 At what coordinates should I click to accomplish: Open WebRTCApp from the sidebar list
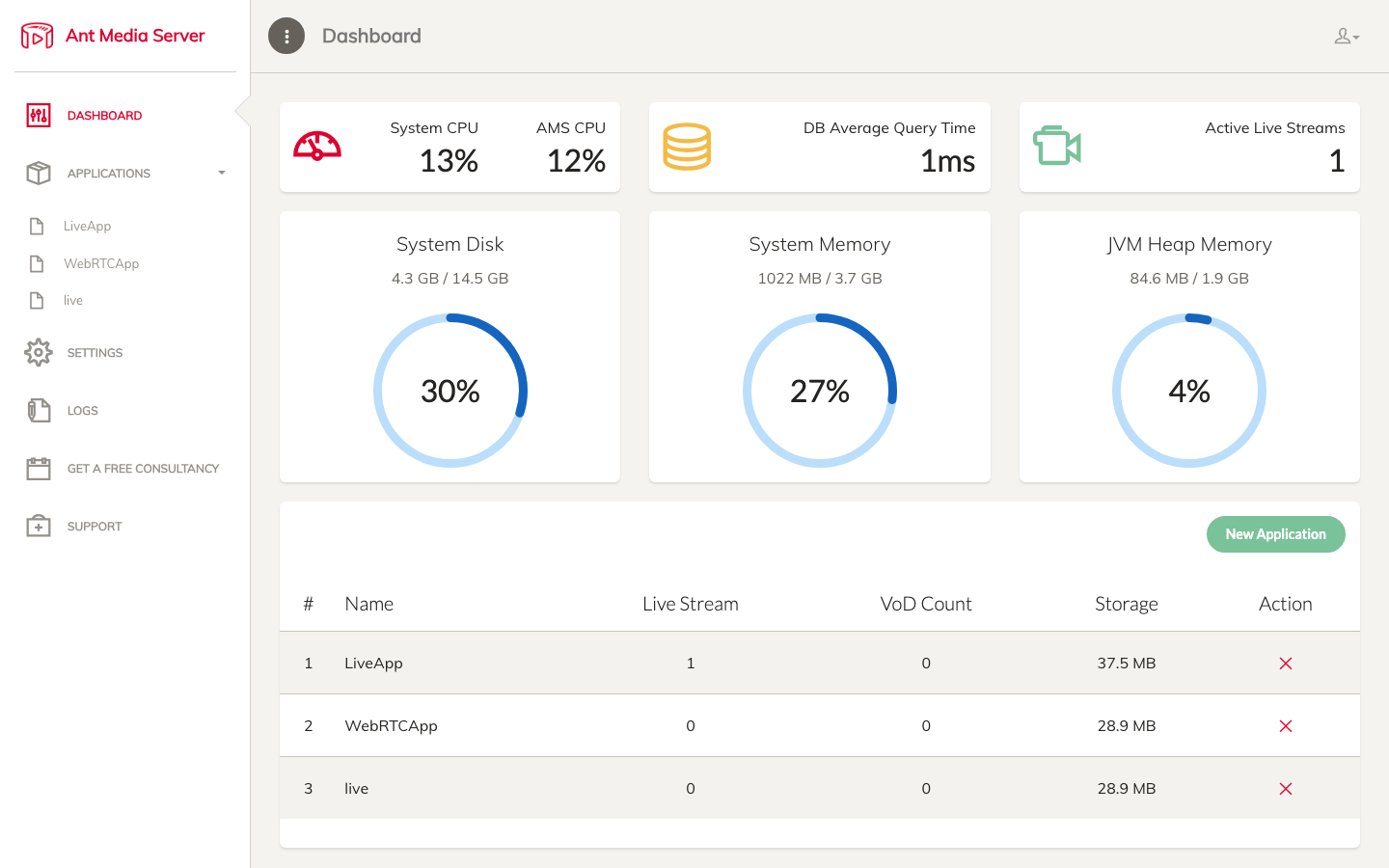click(x=101, y=264)
